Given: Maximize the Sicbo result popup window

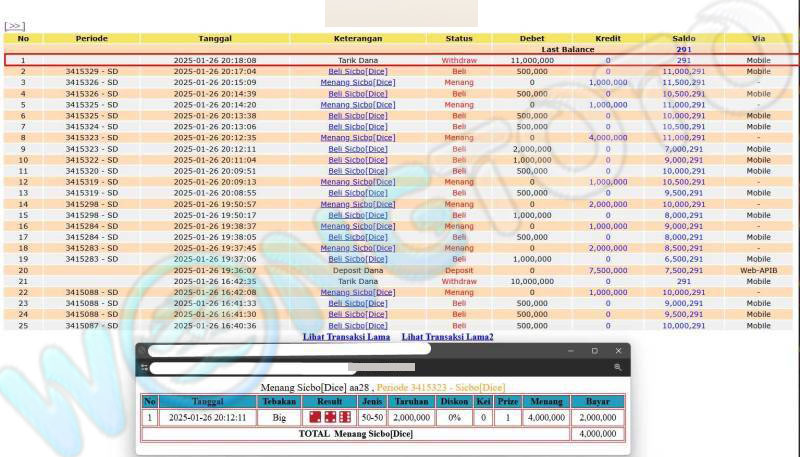Looking at the screenshot, I should (x=594, y=351).
